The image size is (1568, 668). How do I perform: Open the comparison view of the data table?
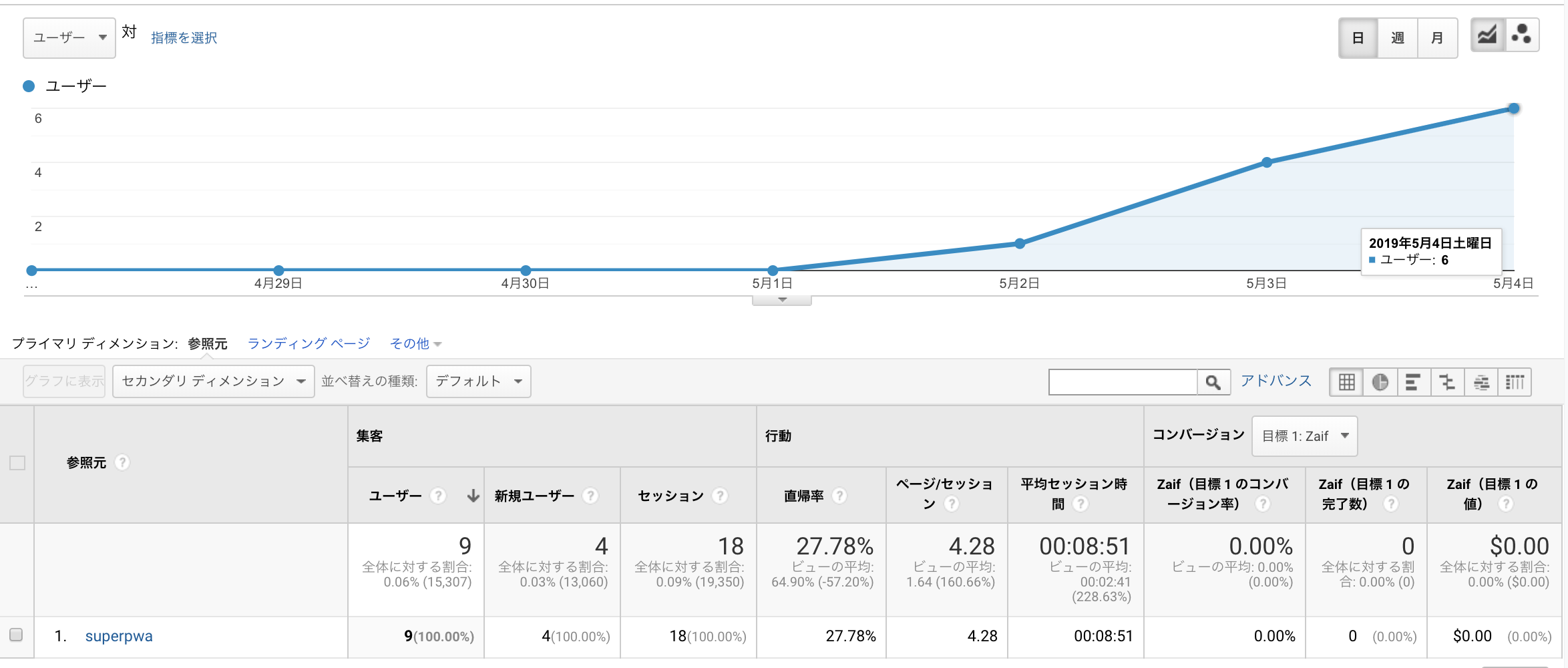pyautogui.click(x=1447, y=381)
